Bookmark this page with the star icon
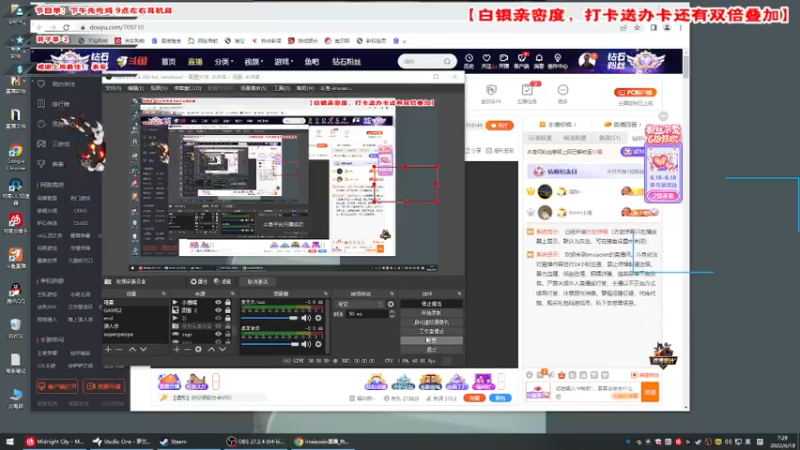800x450 pixels. (637, 28)
